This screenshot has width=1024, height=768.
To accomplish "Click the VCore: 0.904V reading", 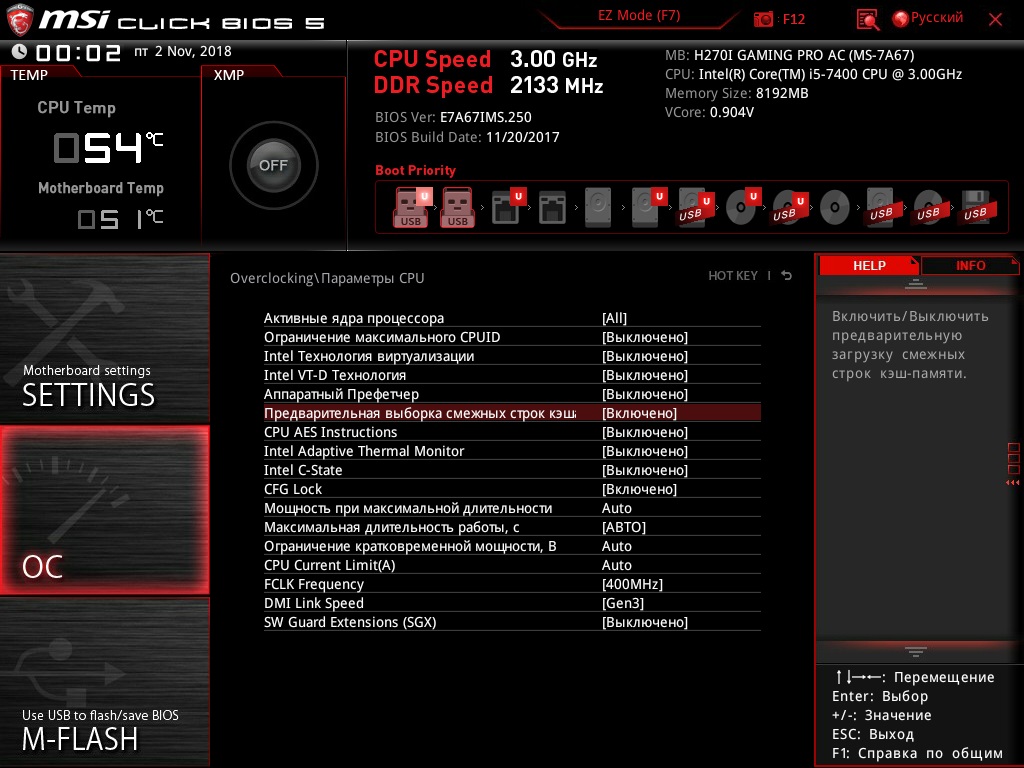I will 709,112.
